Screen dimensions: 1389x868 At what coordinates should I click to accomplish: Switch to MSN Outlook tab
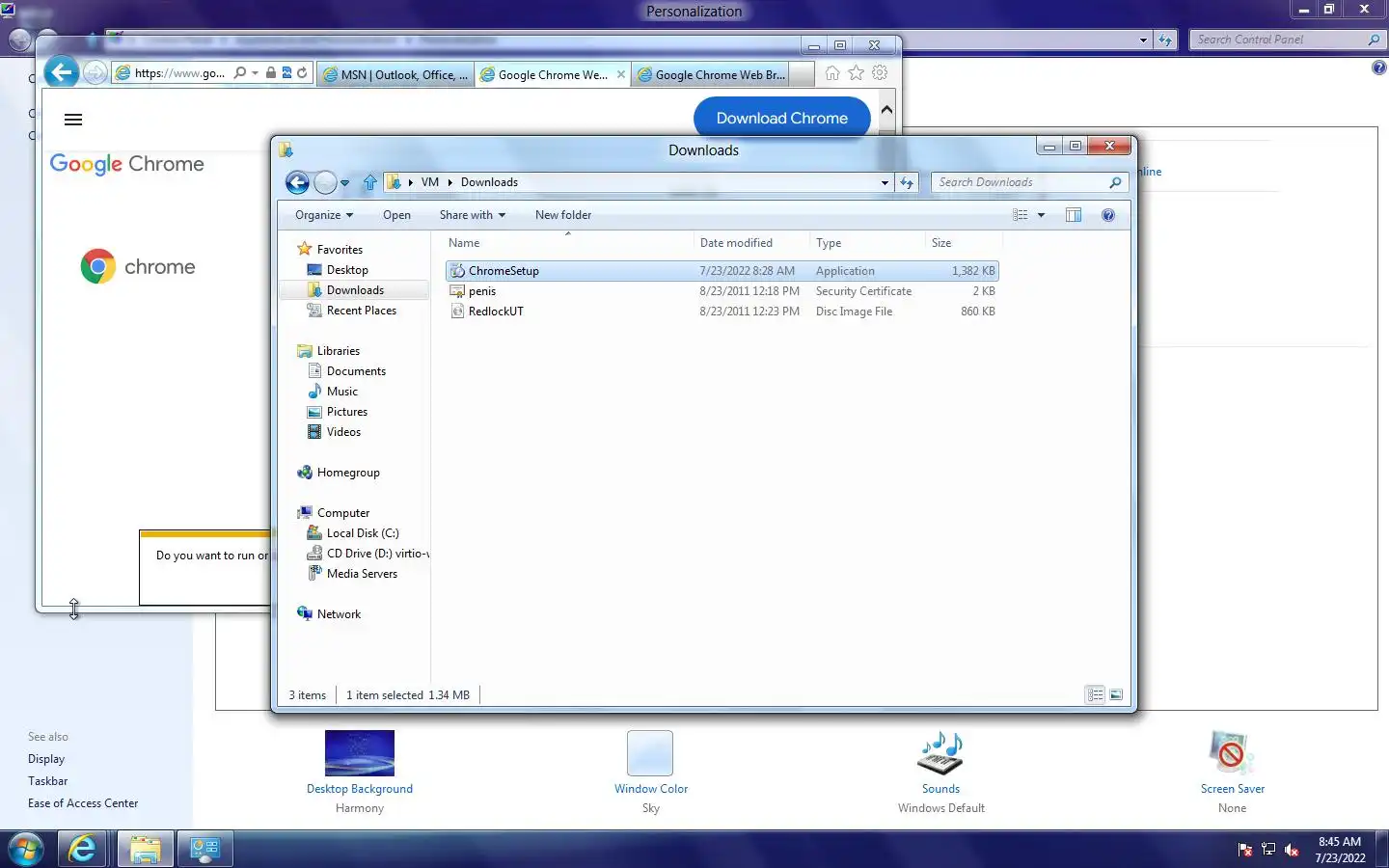pyautogui.click(x=395, y=74)
